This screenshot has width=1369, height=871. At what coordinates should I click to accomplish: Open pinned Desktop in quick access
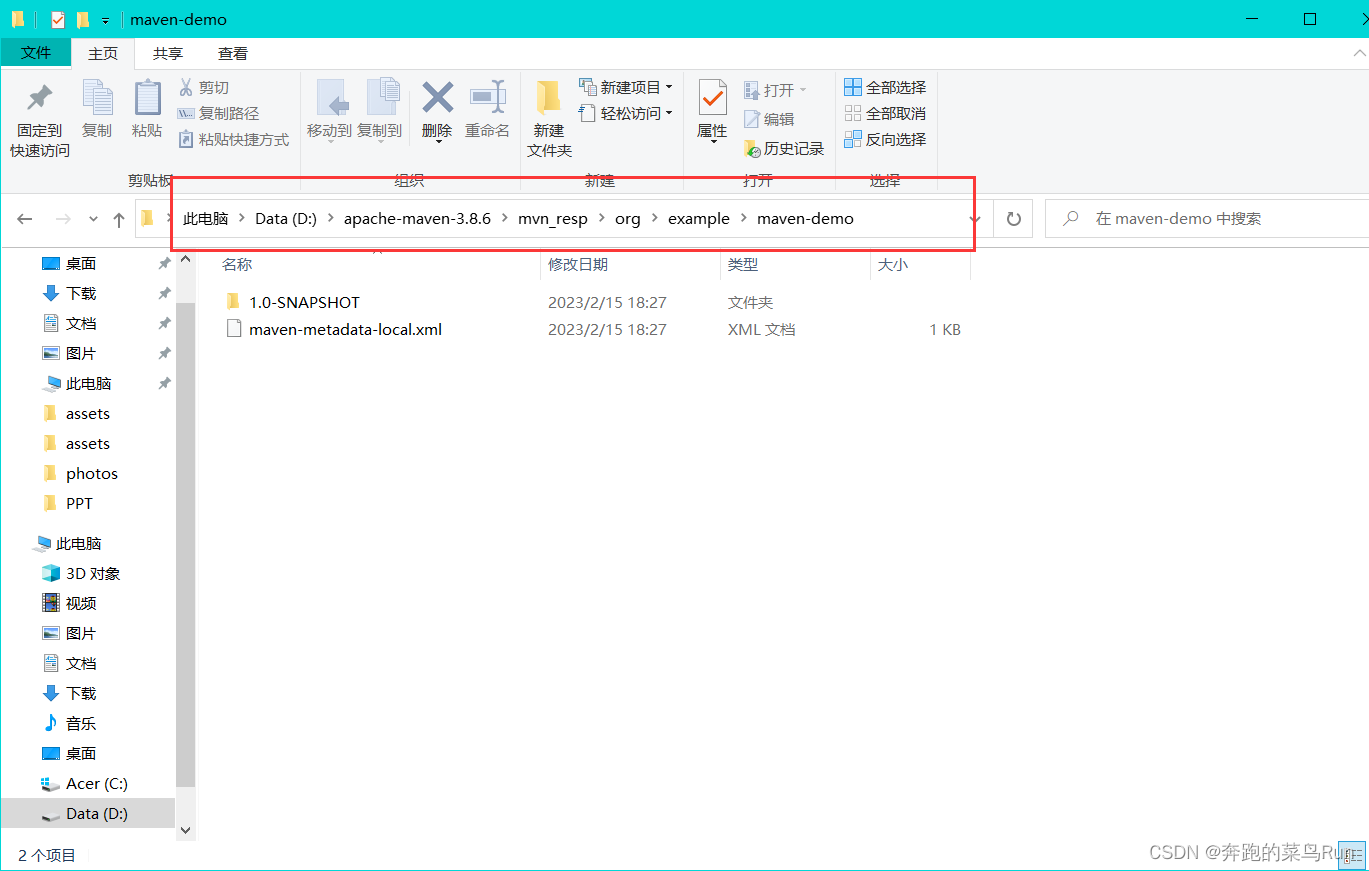click(x=81, y=264)
